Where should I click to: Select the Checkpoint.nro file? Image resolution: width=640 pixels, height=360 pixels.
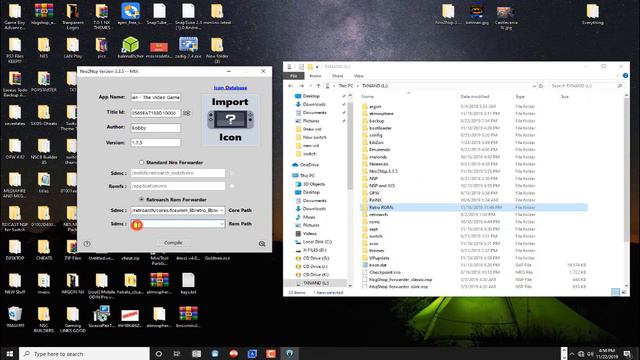point(384,272)
